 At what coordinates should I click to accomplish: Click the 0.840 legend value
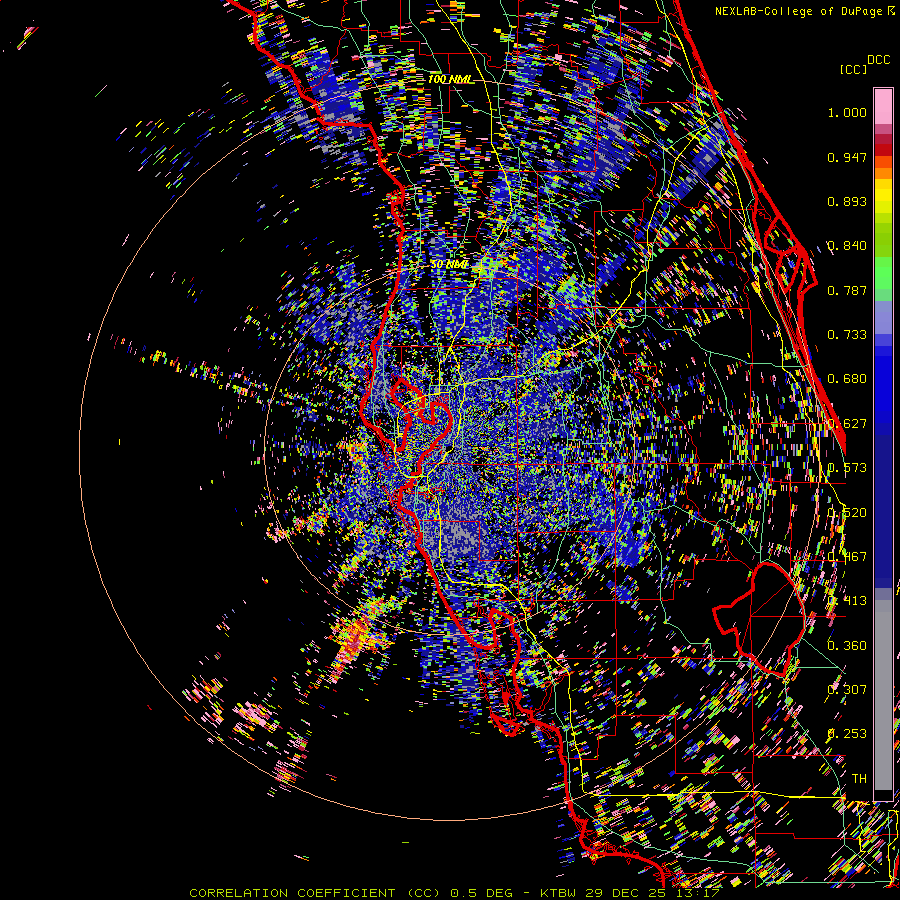(847, 246)
